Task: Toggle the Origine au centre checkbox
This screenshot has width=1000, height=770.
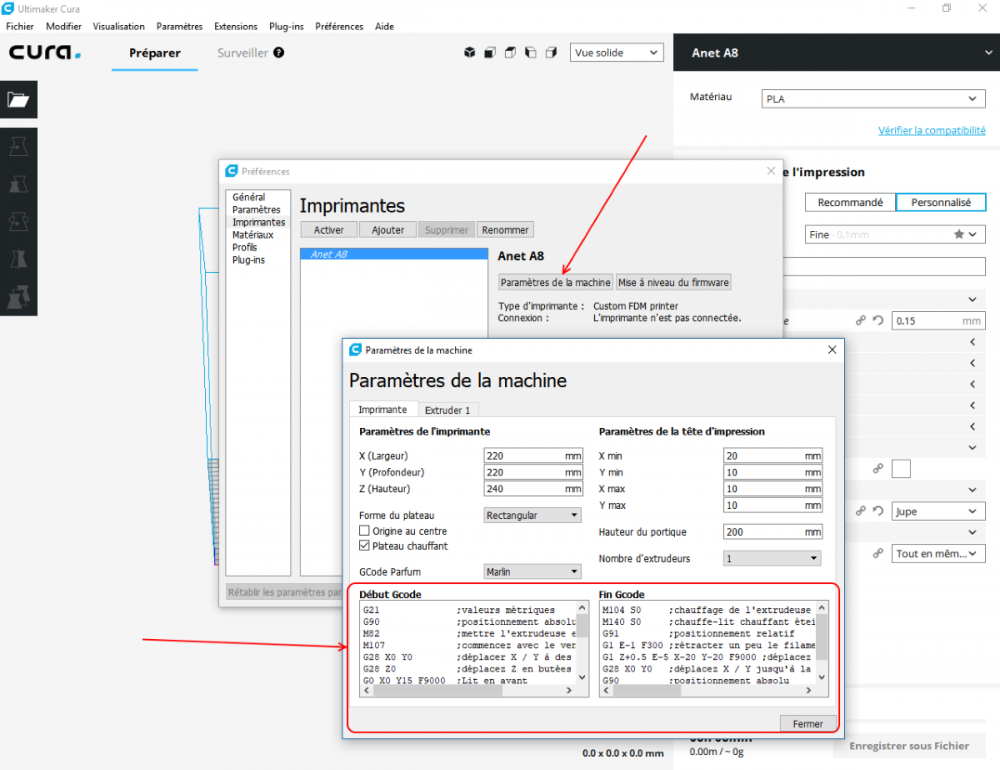Action: point(364,531)
